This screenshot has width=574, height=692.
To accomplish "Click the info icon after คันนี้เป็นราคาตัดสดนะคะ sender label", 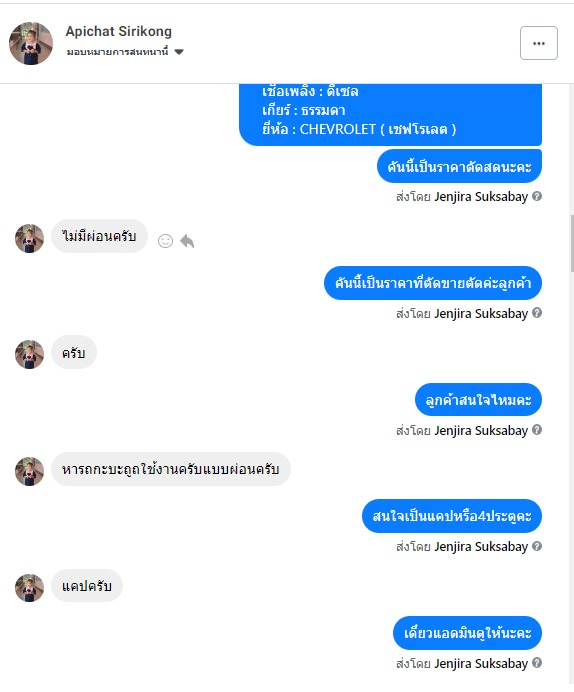I will tap(537, 196).
